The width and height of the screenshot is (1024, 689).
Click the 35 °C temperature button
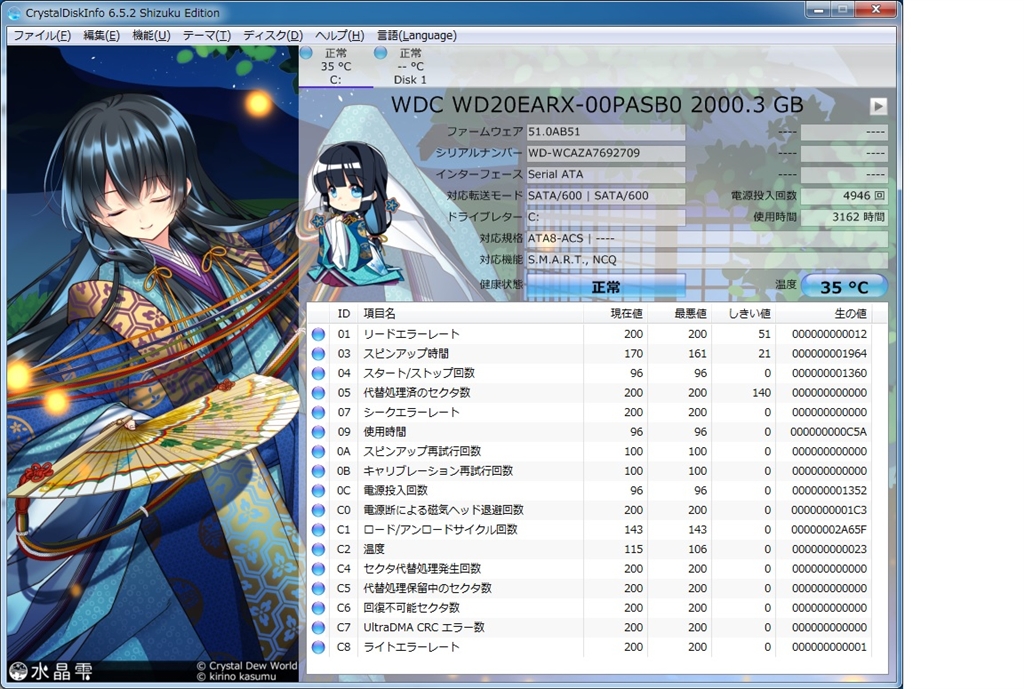point(844,287)
